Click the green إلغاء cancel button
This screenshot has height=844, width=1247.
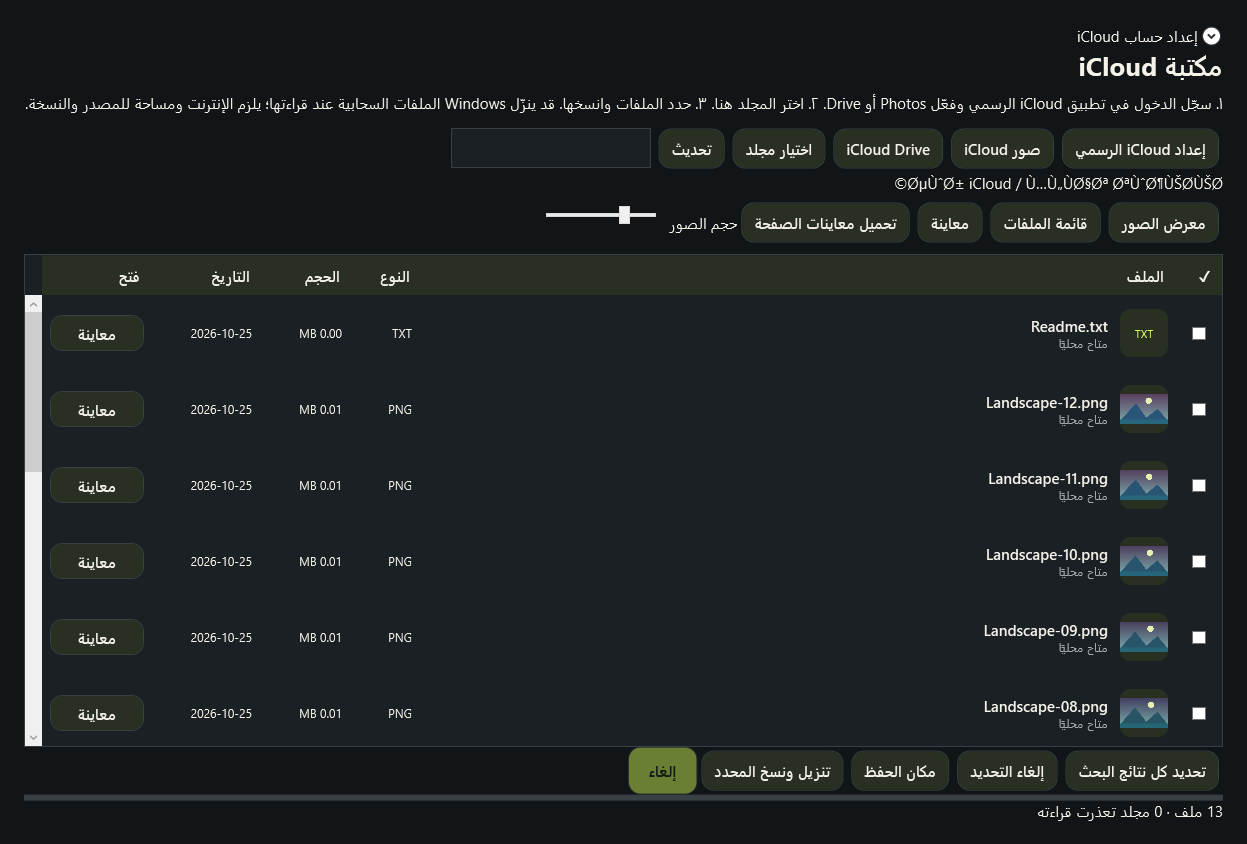662,771
